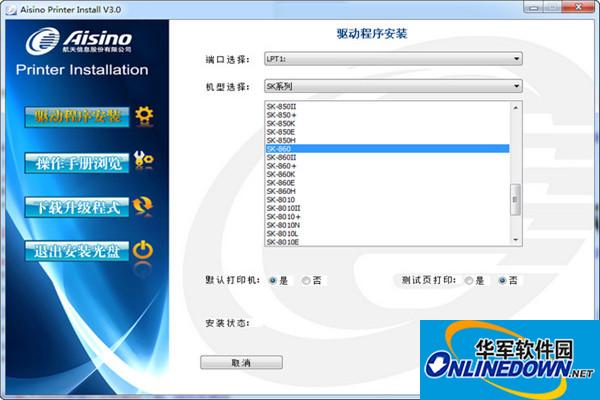The image size is (600, 400).
Task: Select SK-860+ in the model list
Action: point(388,166)
